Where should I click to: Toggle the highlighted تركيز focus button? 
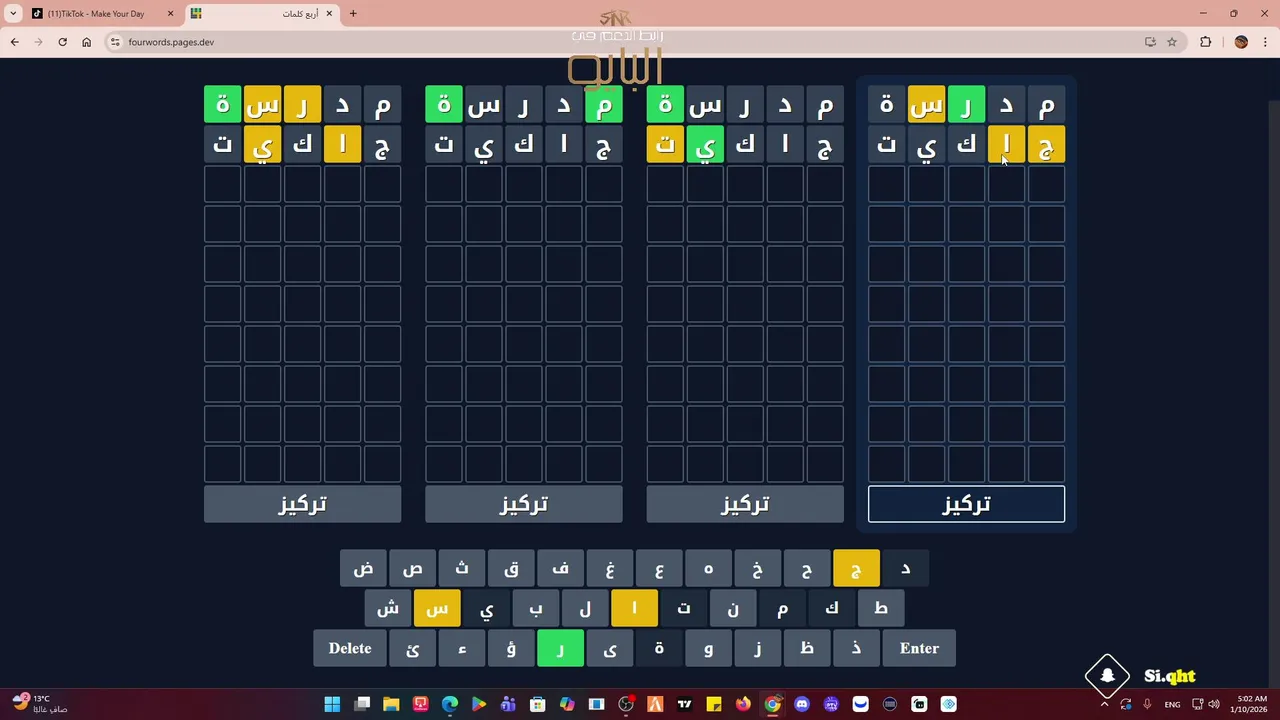click(x=966, y=504)
